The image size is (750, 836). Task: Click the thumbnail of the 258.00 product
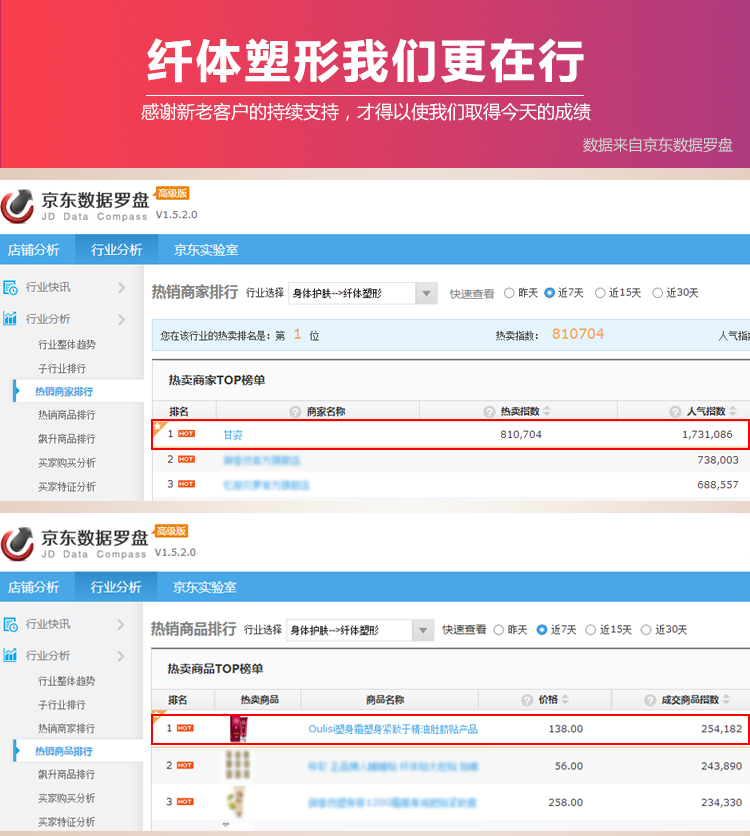[236, 802]
